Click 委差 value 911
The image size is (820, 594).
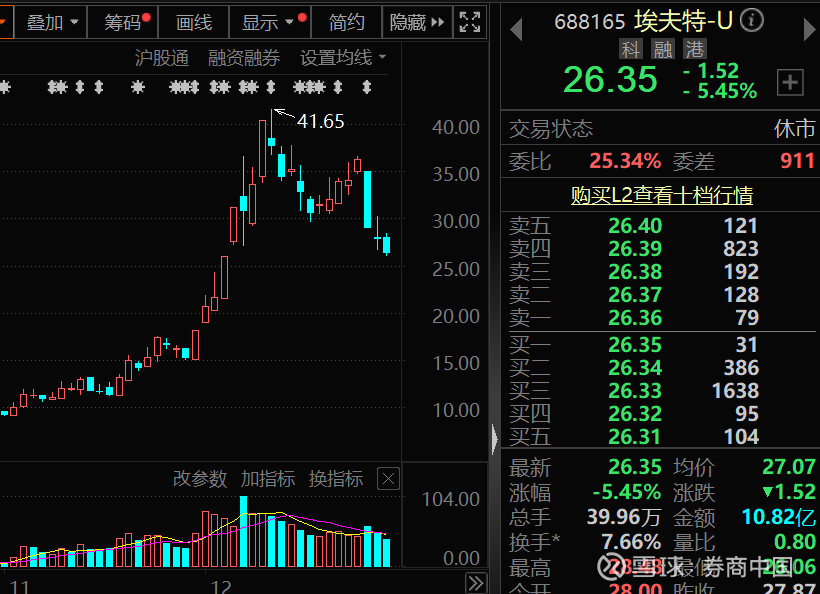[798, 161]
